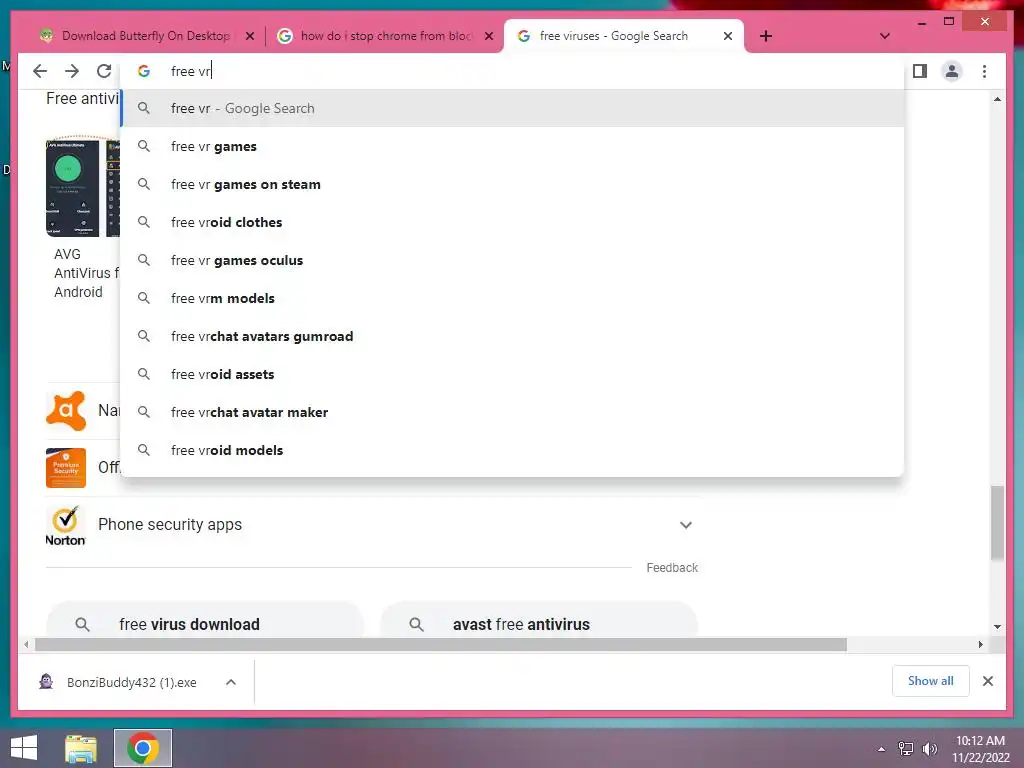Open the network status tray icon
1024x768 pixels.
pos(906,749)
